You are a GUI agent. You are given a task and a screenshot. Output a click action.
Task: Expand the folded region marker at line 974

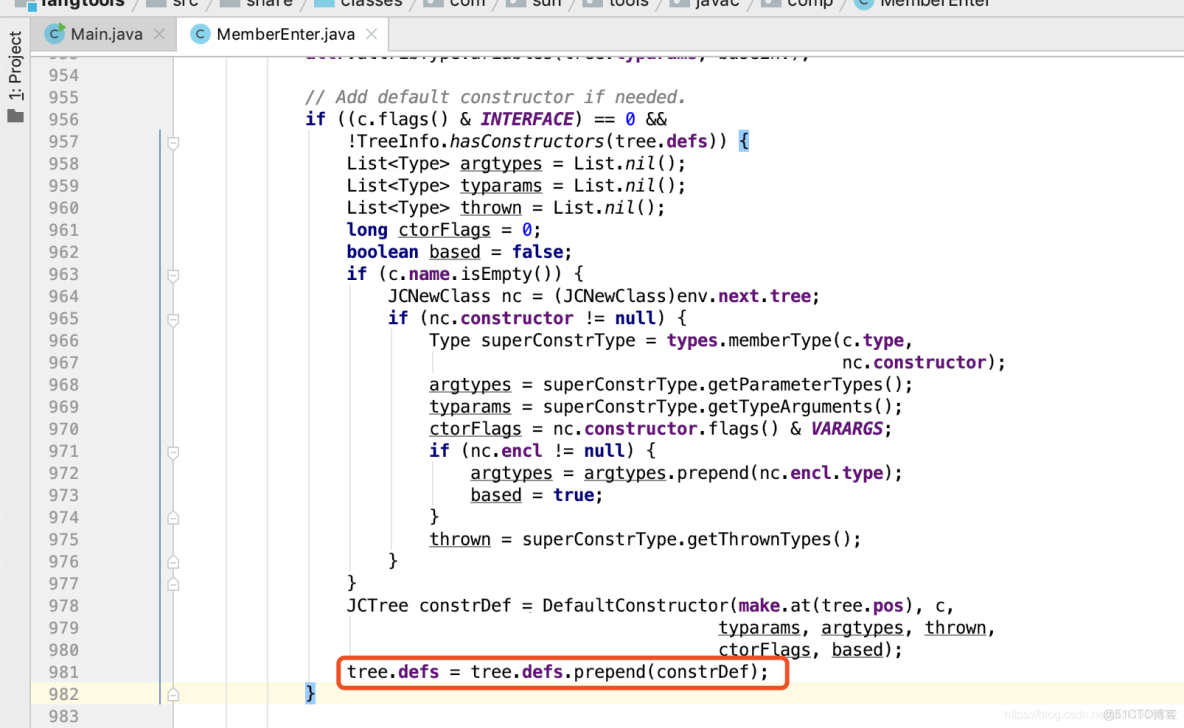pos(173,517)
